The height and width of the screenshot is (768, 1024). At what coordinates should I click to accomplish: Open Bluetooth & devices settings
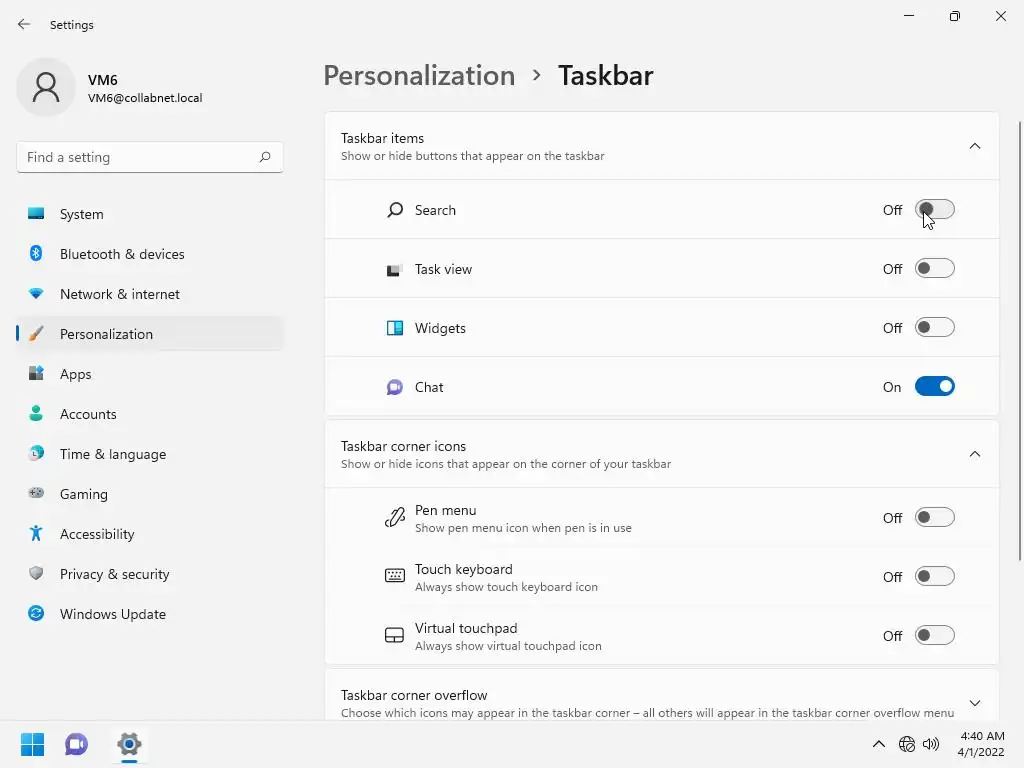tap(122, 254)
